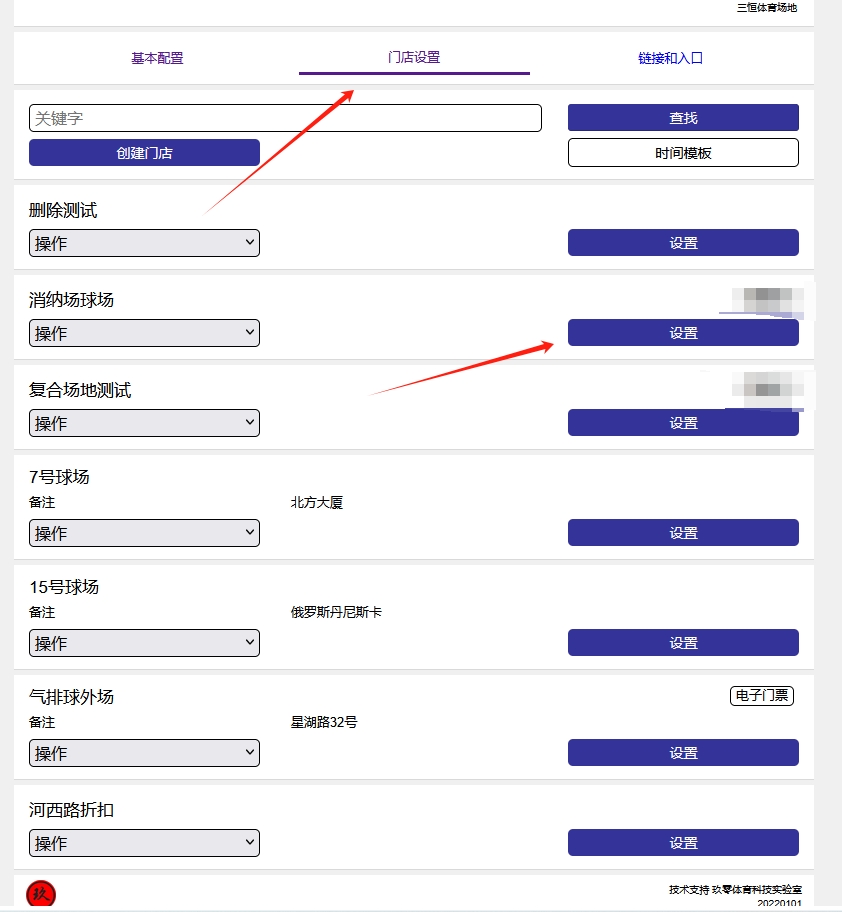
Task: Open 操作 dropdown for 河西路折扣
Action: click(144, 843)
